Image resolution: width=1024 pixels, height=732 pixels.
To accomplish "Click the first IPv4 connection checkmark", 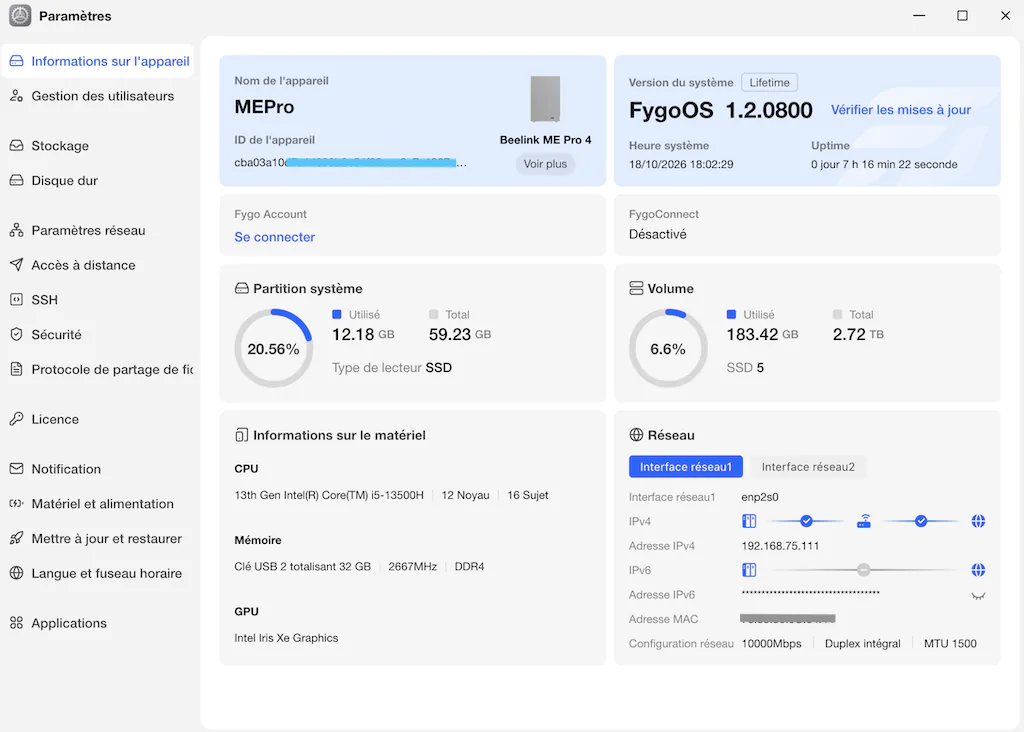I will [x=806, y=521].
